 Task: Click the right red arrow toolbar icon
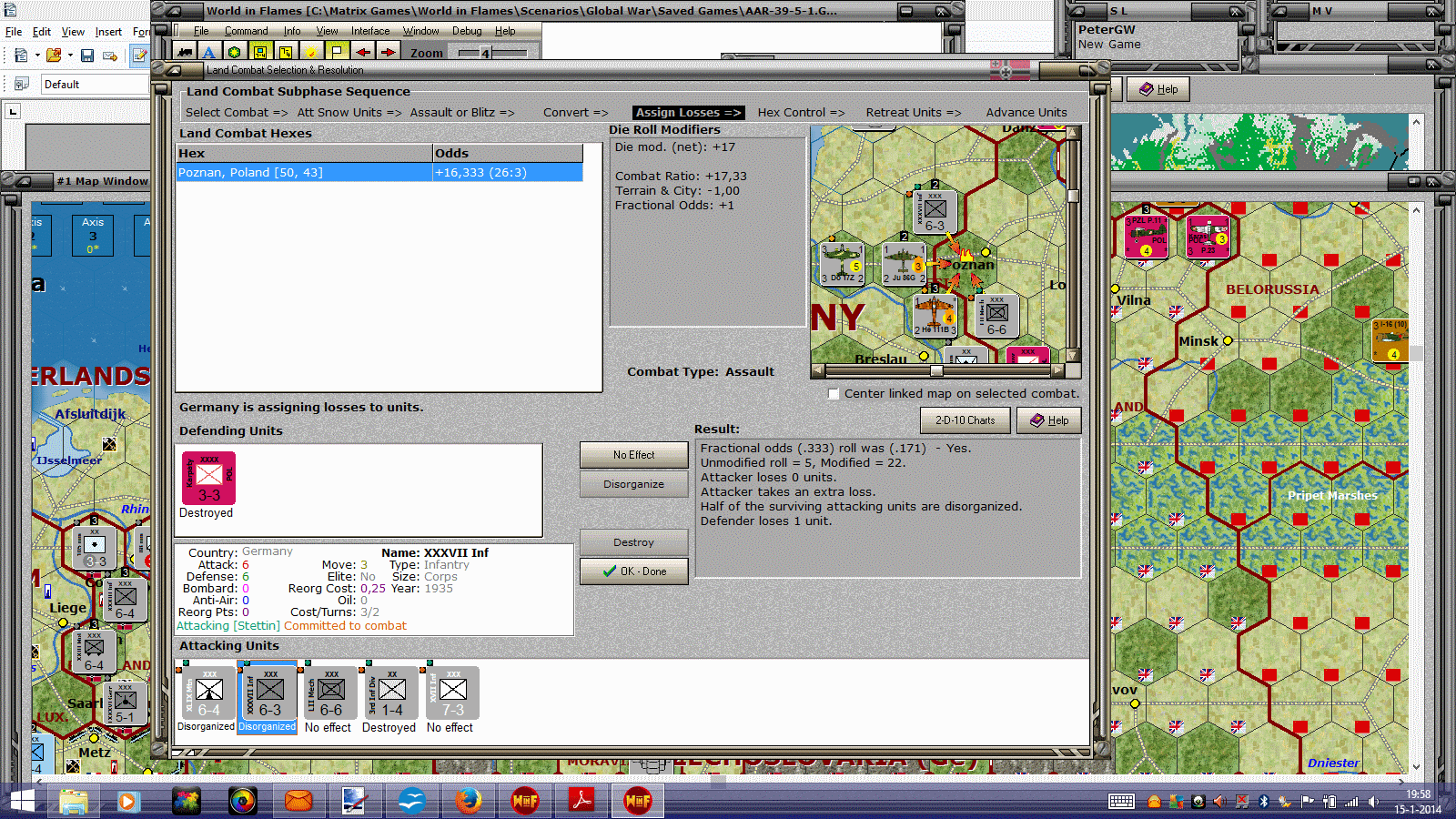pyautogui.click(x=388, y=52)
